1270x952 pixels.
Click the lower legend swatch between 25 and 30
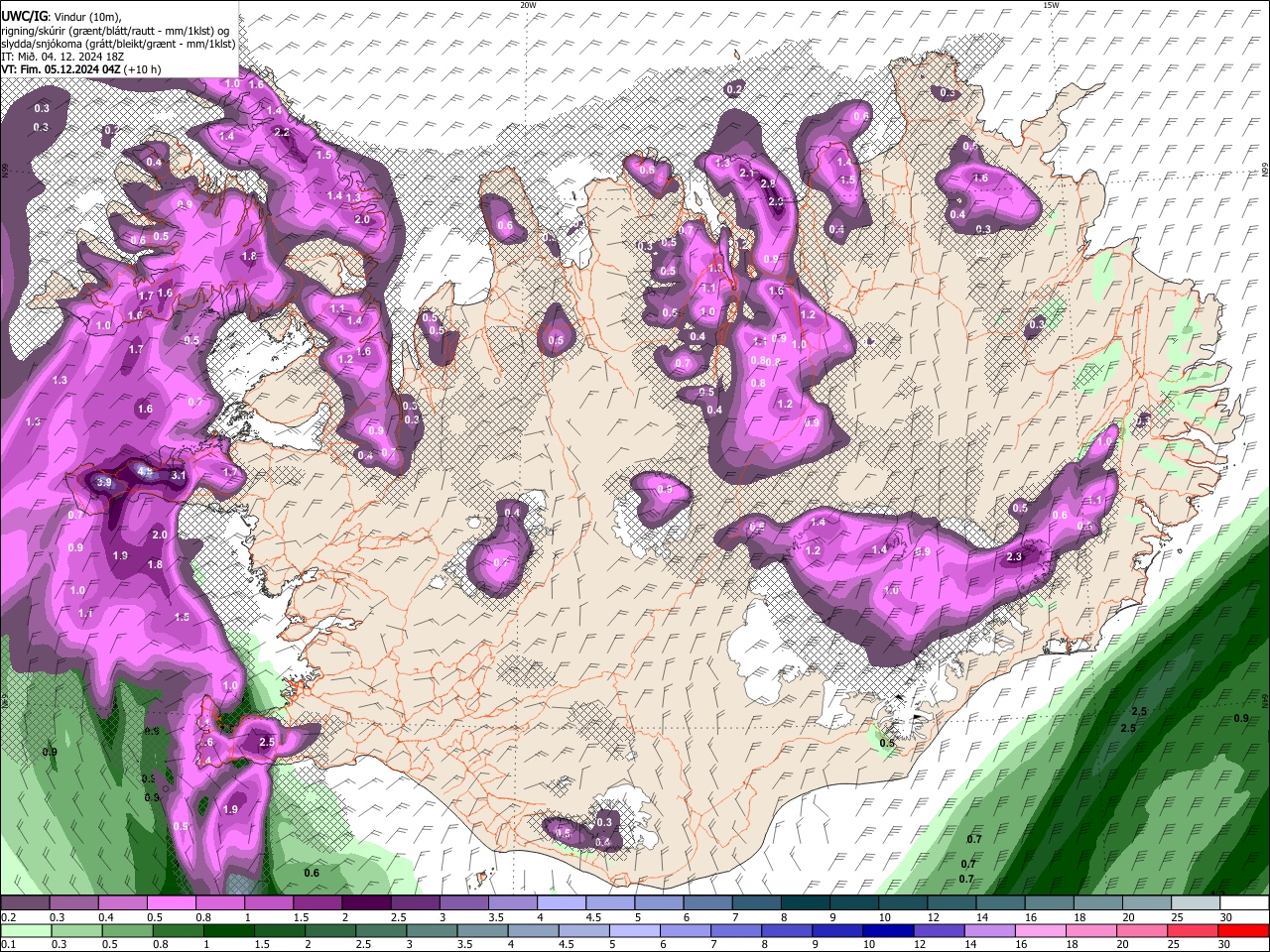click(x=1195, y=930)
